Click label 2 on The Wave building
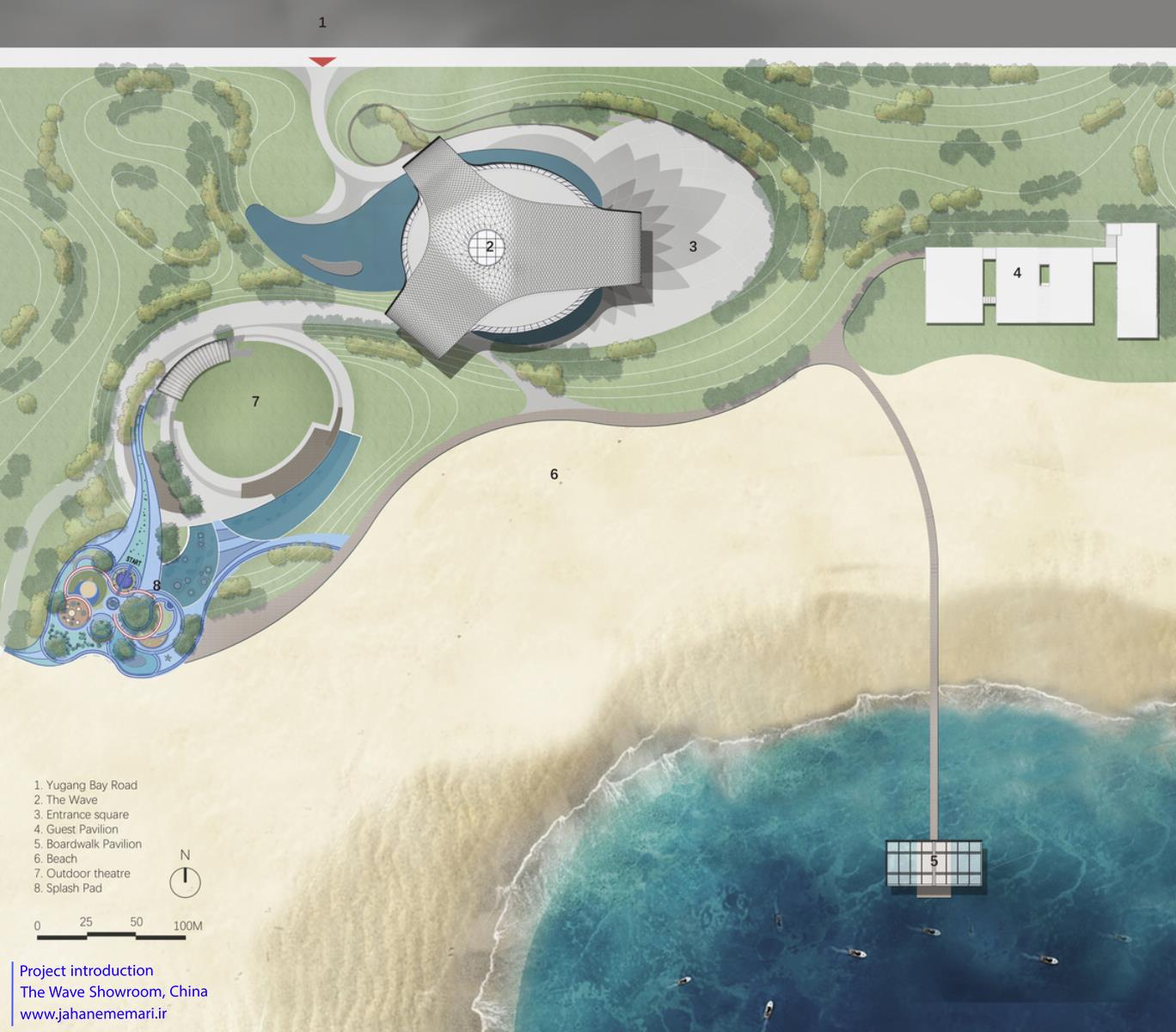Screen dimensions: 1176x1032 point(490,246)
